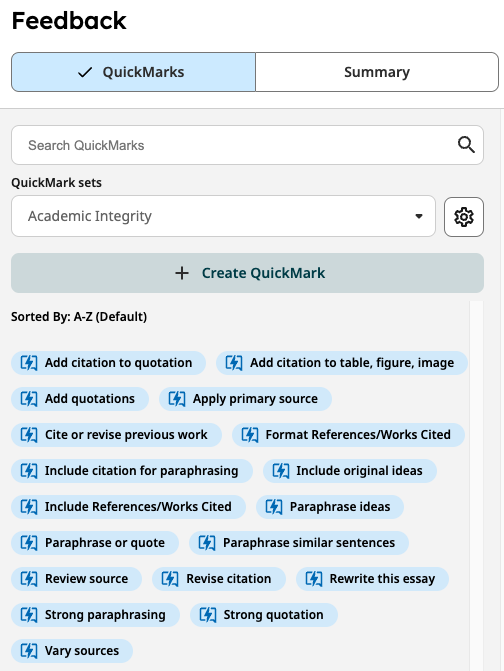Switch to the Summary tab
The height and width of the screenshot is (671, 504).
(x=377, y=72)
